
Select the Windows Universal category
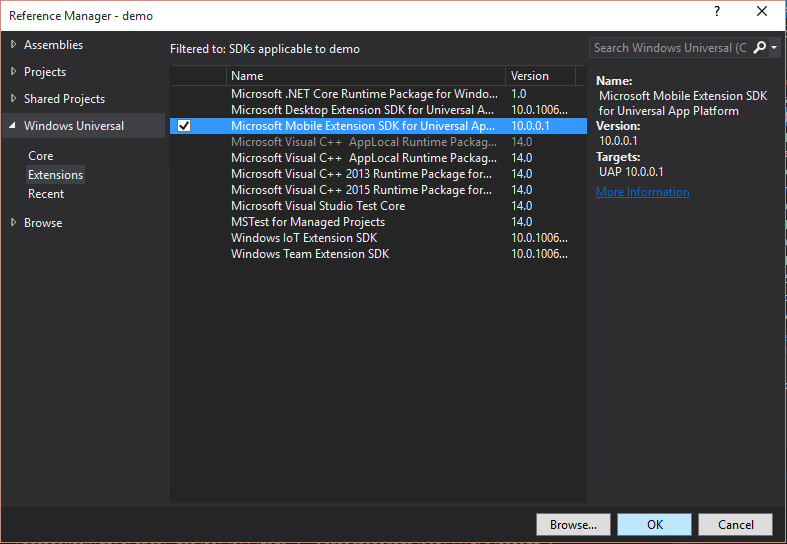click(x=74, y=125)
